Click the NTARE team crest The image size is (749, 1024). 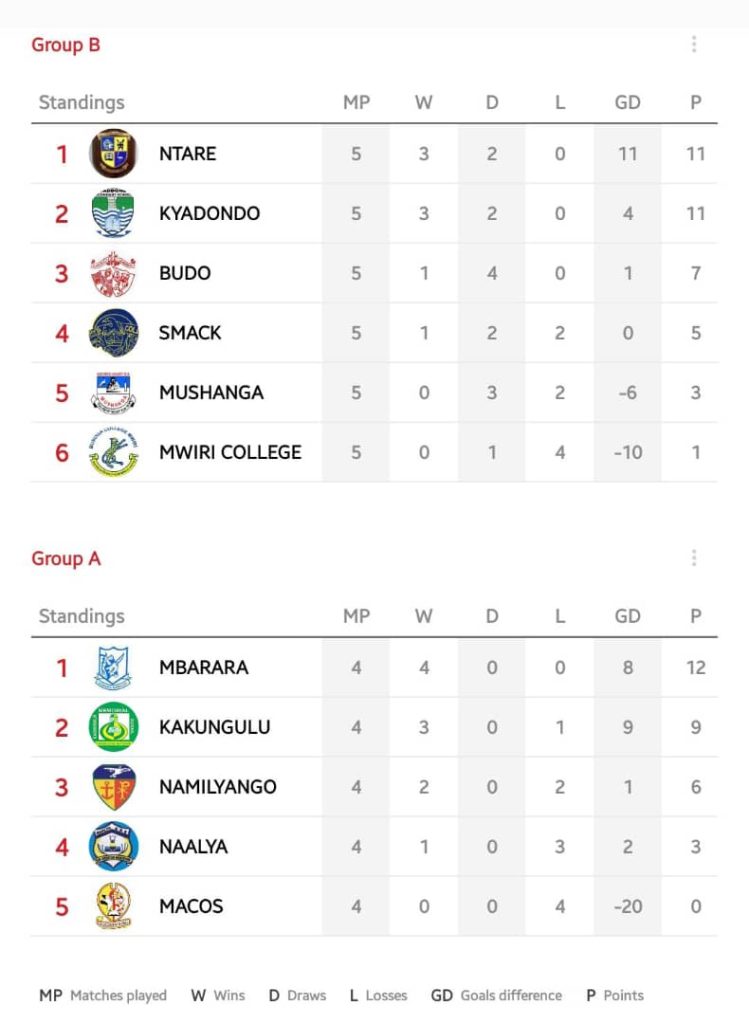[x=114, y=153]
